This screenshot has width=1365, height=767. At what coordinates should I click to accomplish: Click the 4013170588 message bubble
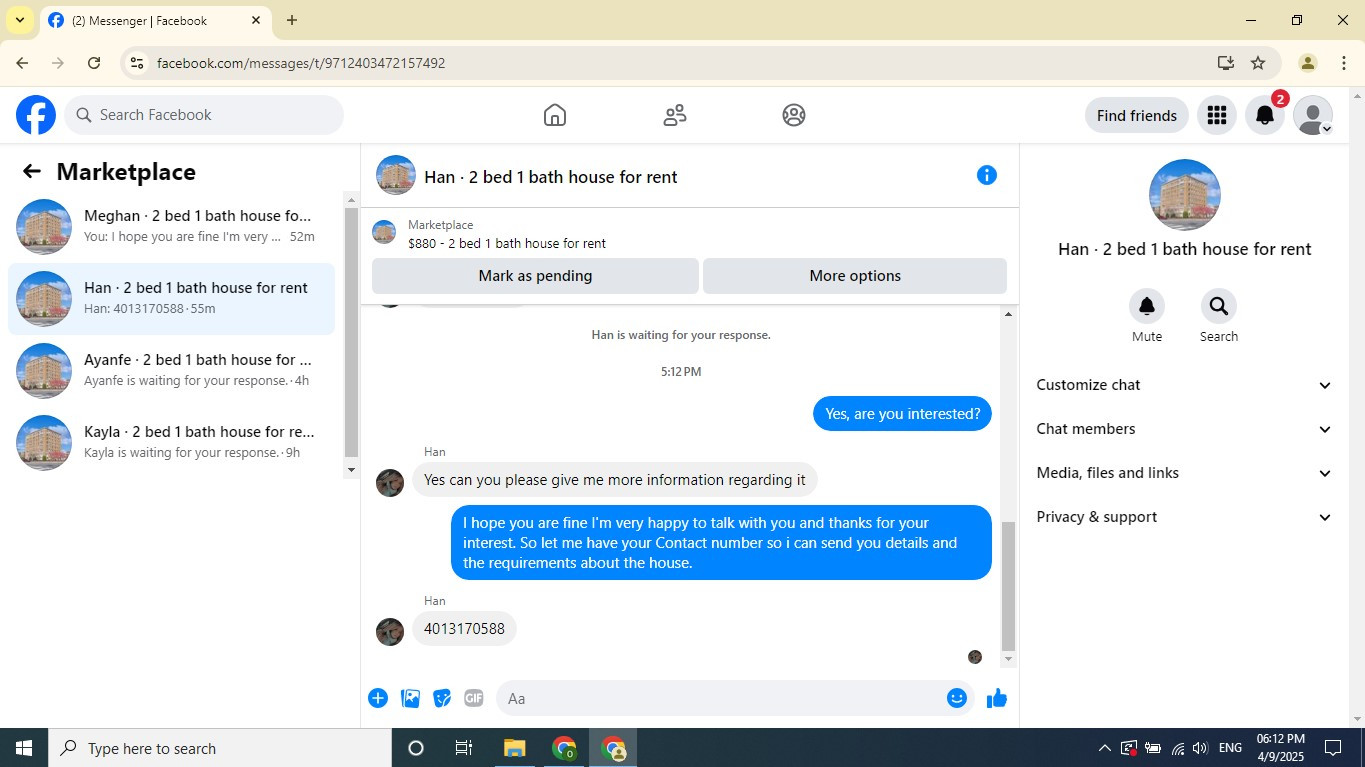(464, 629)
